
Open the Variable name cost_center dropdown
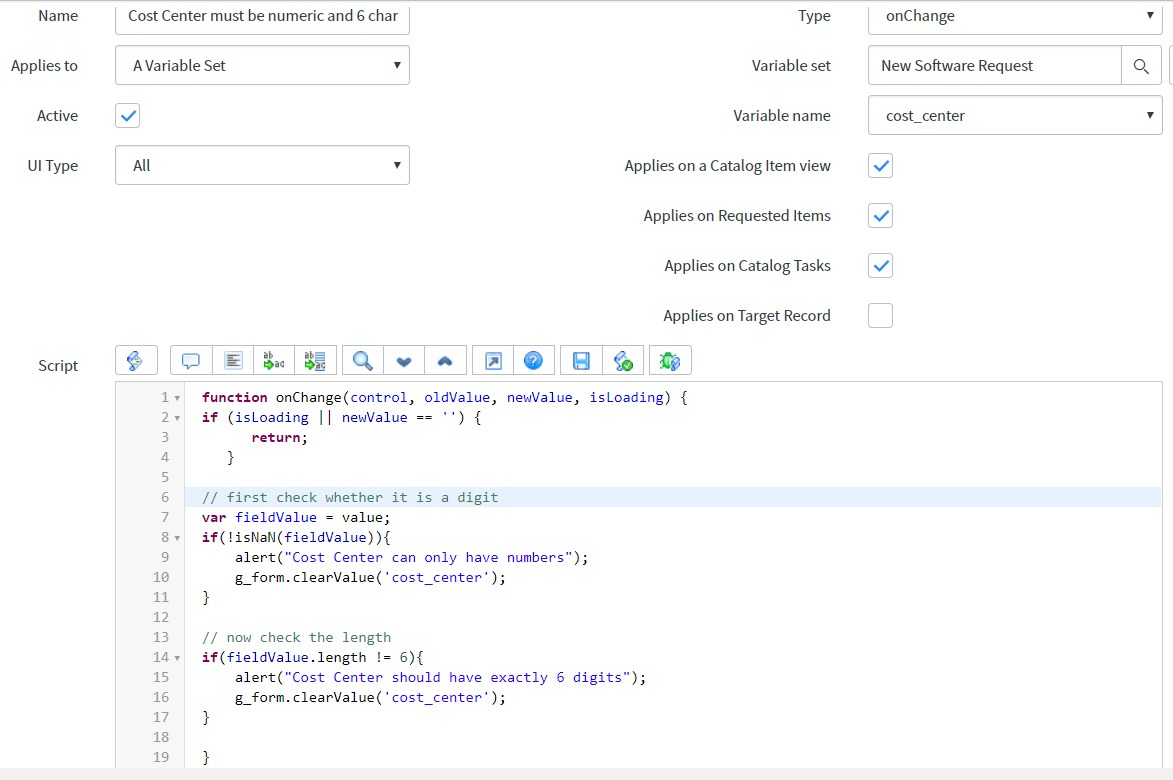point(1015,115)
